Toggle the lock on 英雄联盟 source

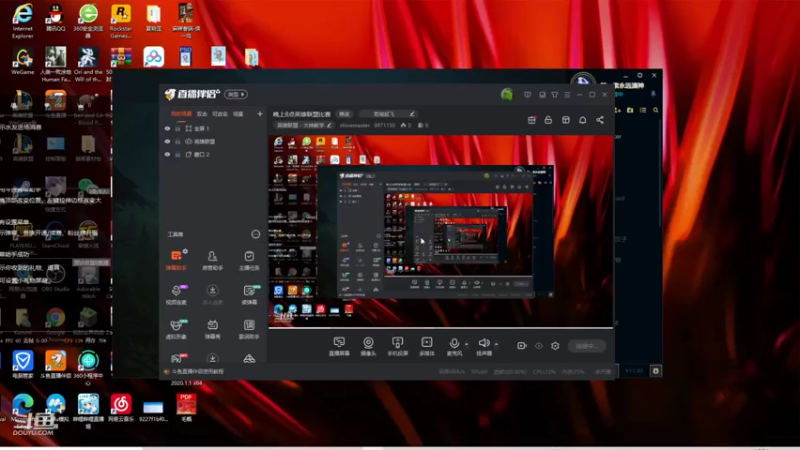pyautogui.click(x=178, y=141)
